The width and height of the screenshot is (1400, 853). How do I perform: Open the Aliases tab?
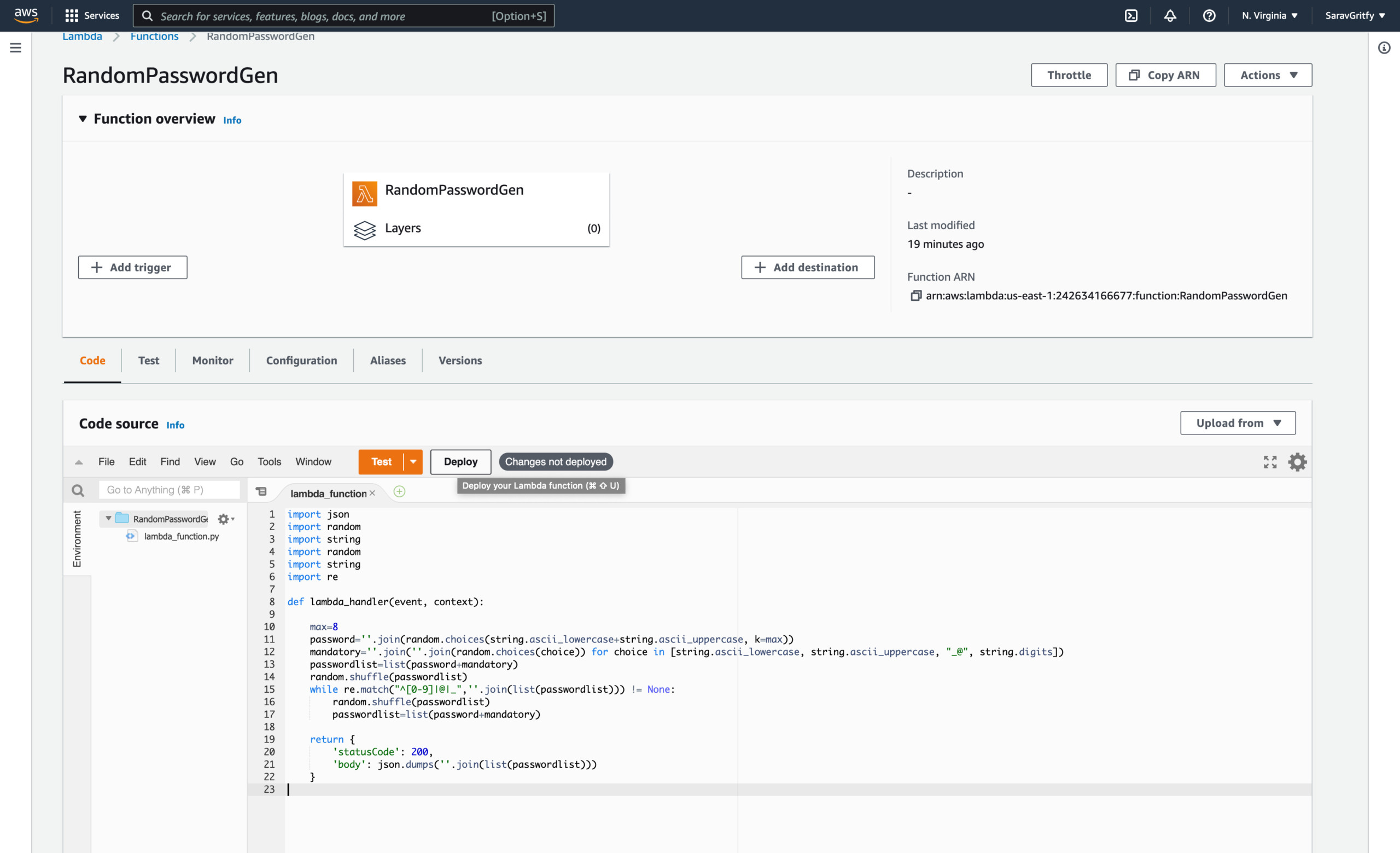[388, 360]
